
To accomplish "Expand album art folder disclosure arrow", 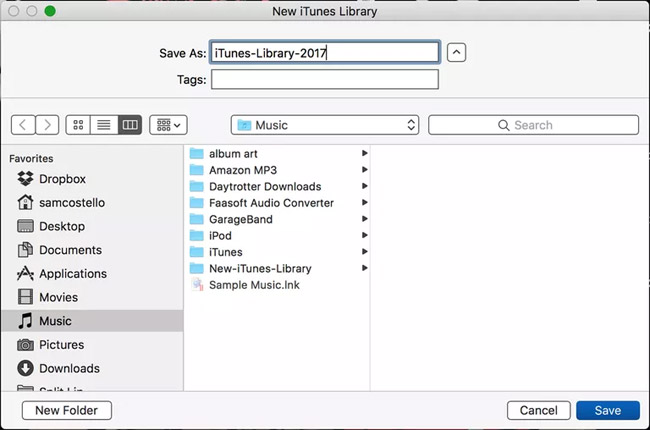I will tap(364, 153).
